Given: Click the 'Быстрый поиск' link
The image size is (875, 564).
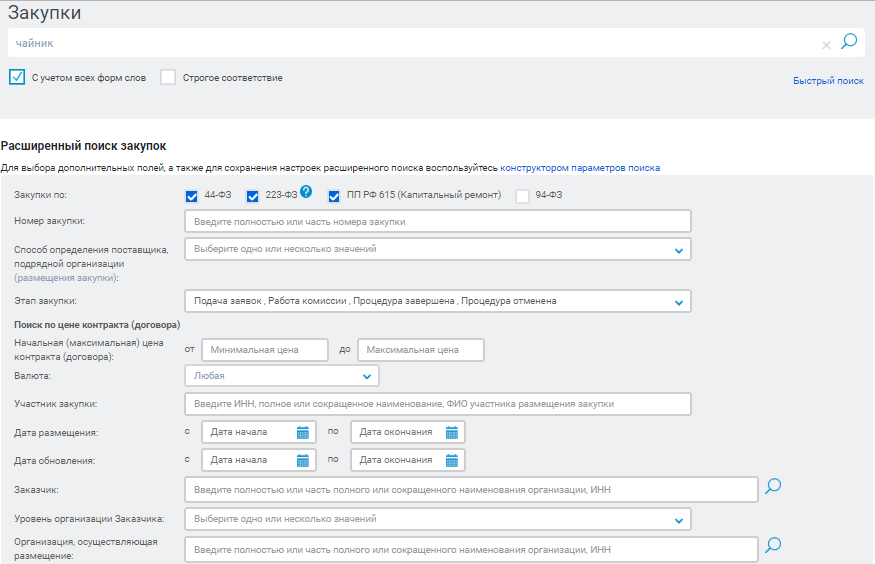Looking at the screenshot, I should [828, 80].
